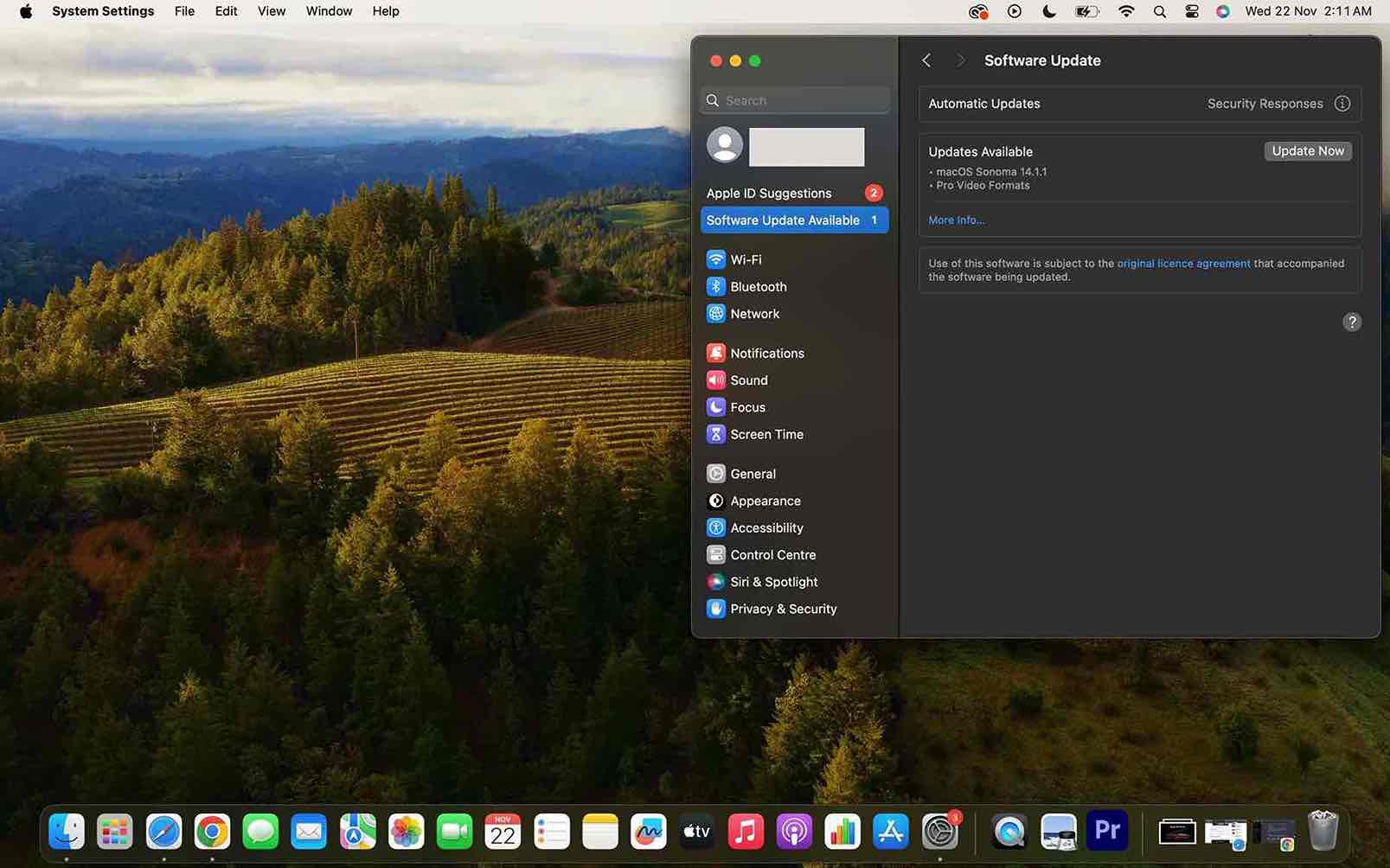Viewport: 1390px width, 868px height.
Task: Open Music from the dock
Action: pyautogui.click(x=745, y=833)
